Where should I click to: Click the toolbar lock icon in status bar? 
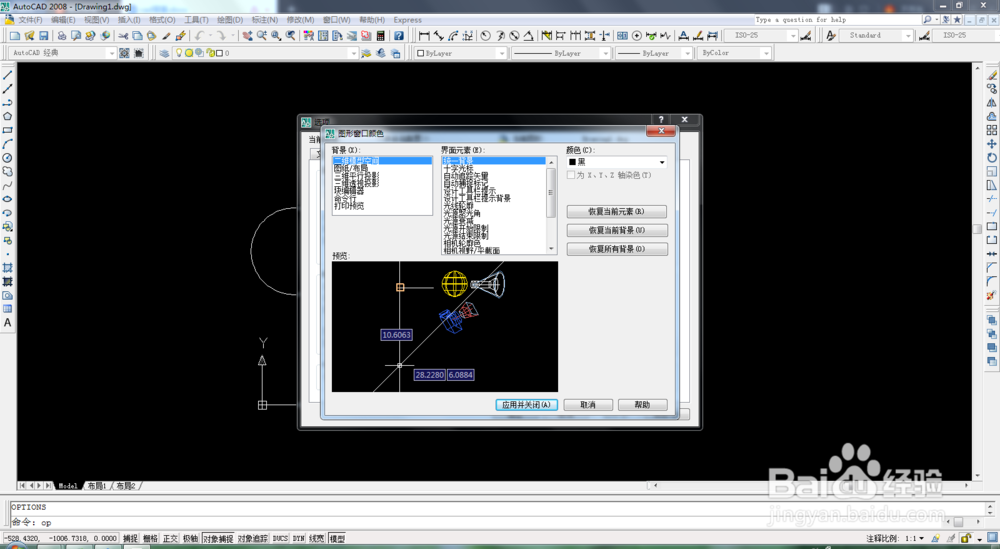point(966,539)
